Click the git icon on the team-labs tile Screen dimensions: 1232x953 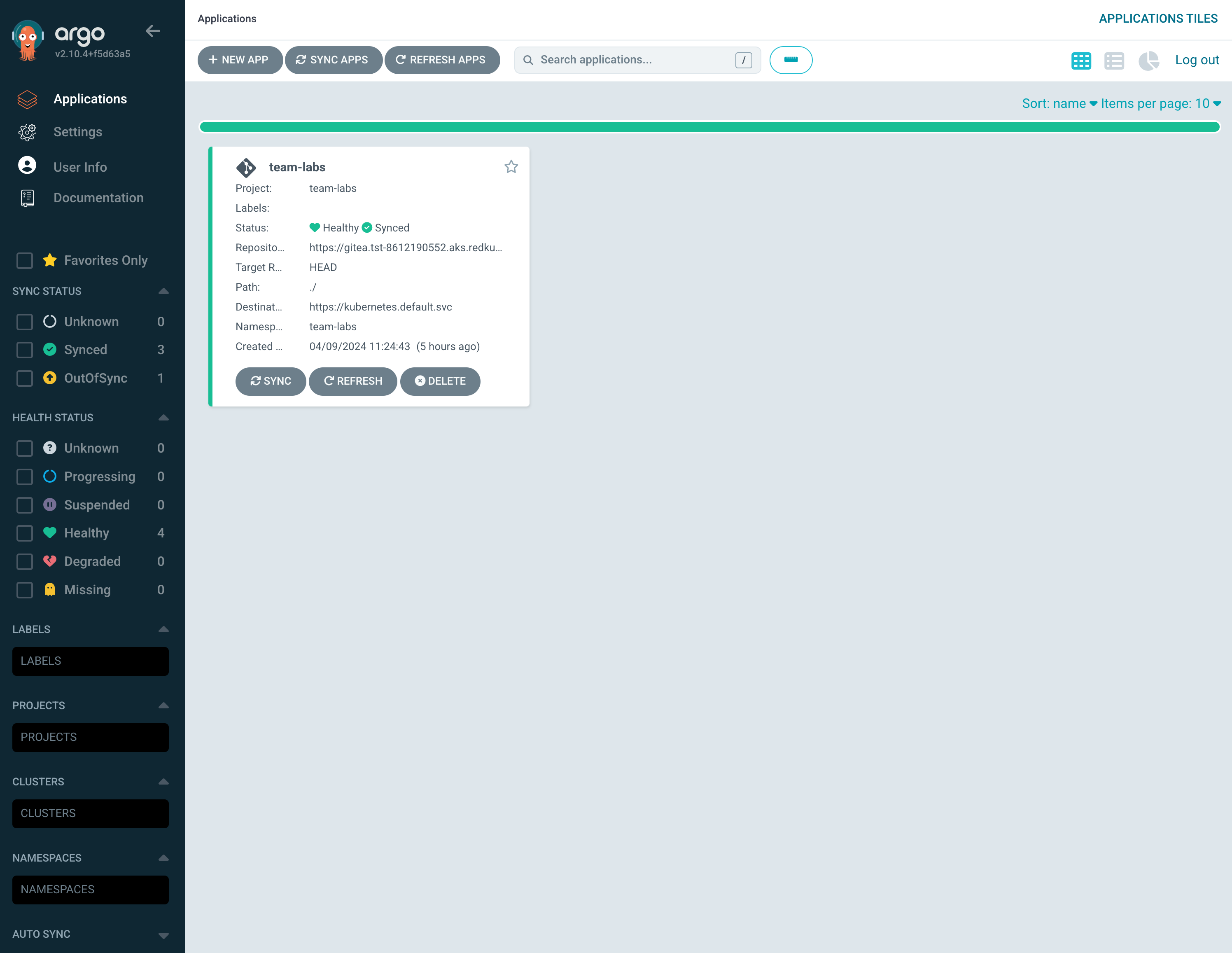tap(246, 168)
